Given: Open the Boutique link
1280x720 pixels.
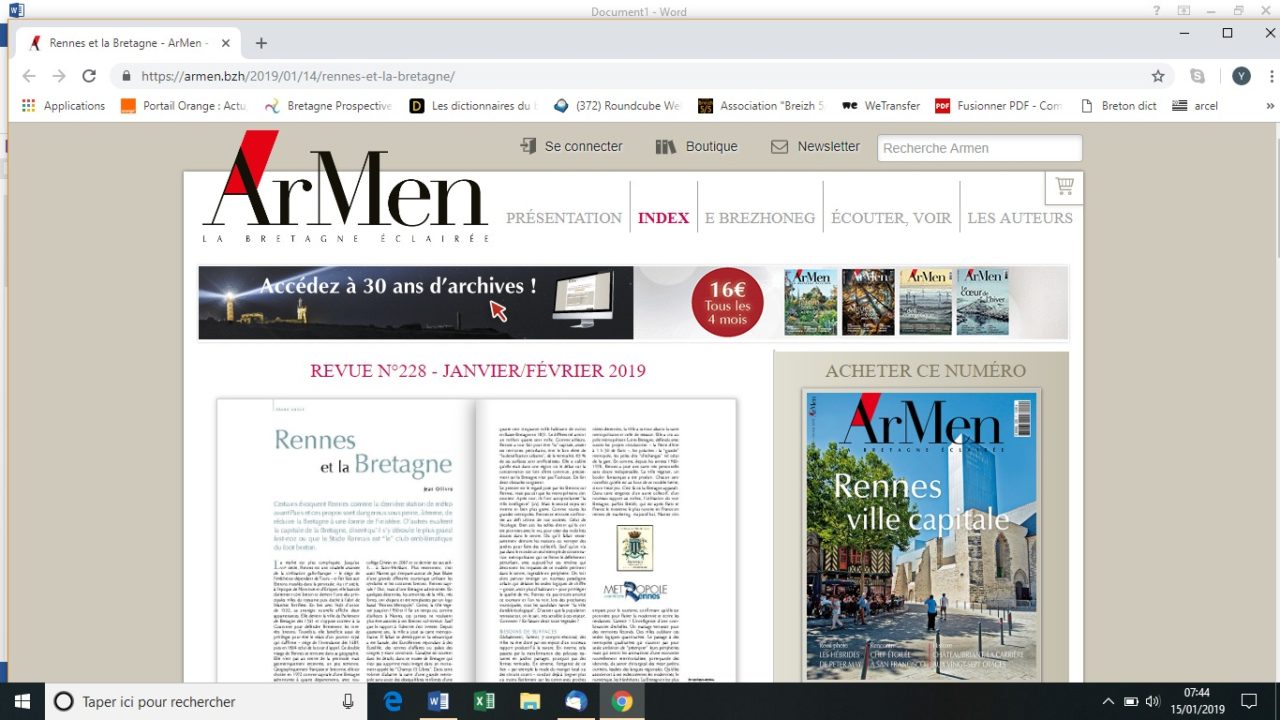Looking at the screenshot, I should click(x=696, y=146).
